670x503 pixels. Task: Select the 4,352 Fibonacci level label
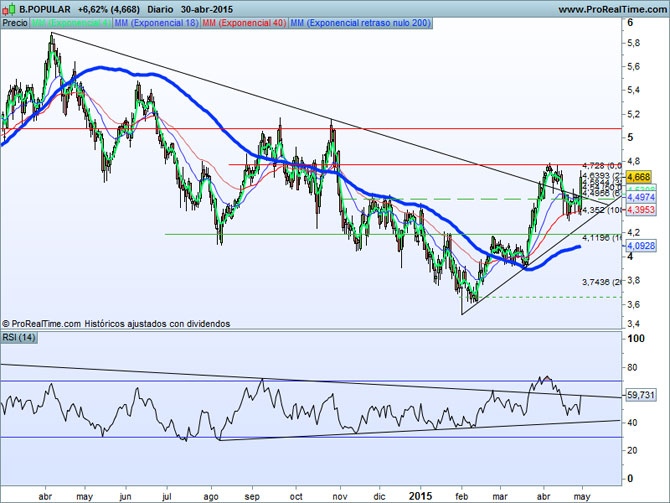[x=602, y=210]
